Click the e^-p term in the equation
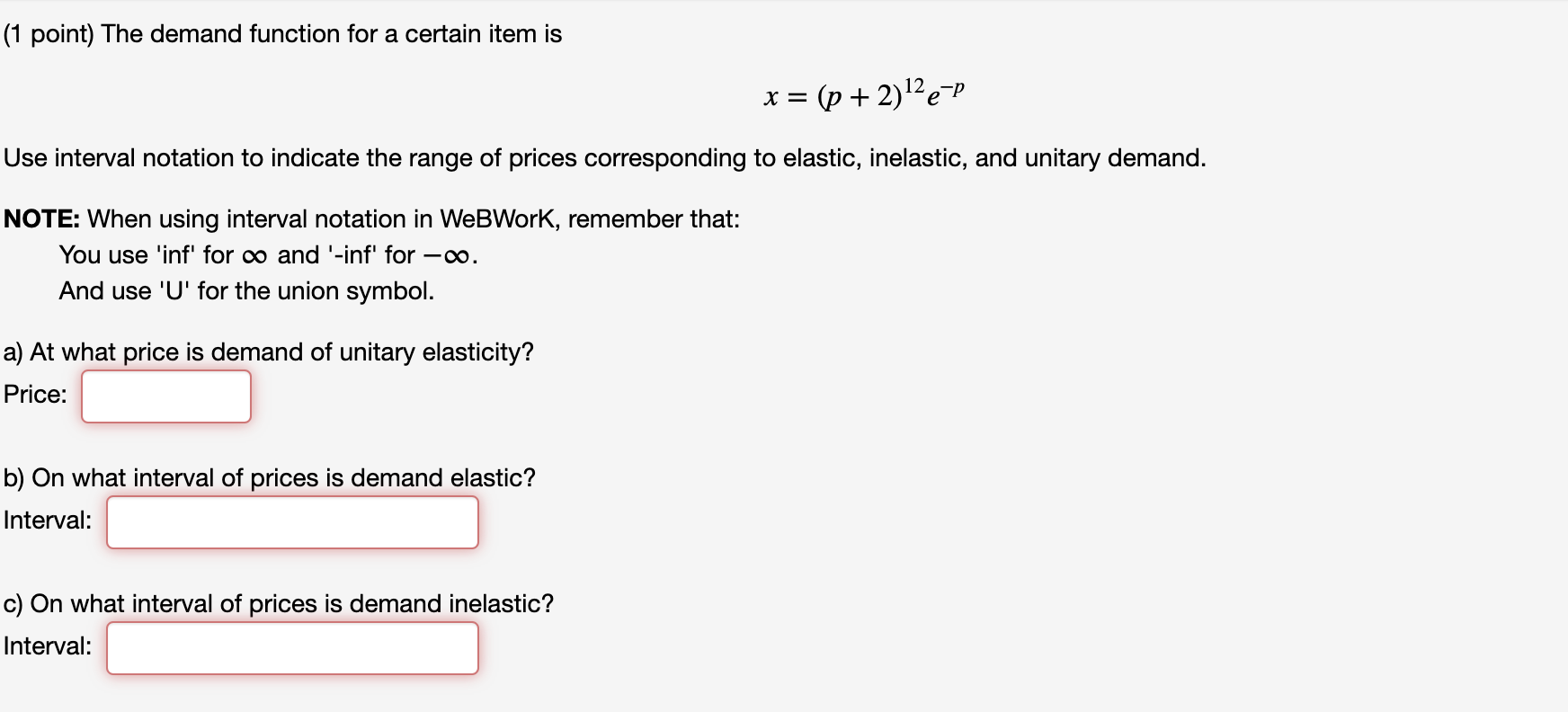This screenshot has width=1568, height=712. tap(946, 94)
